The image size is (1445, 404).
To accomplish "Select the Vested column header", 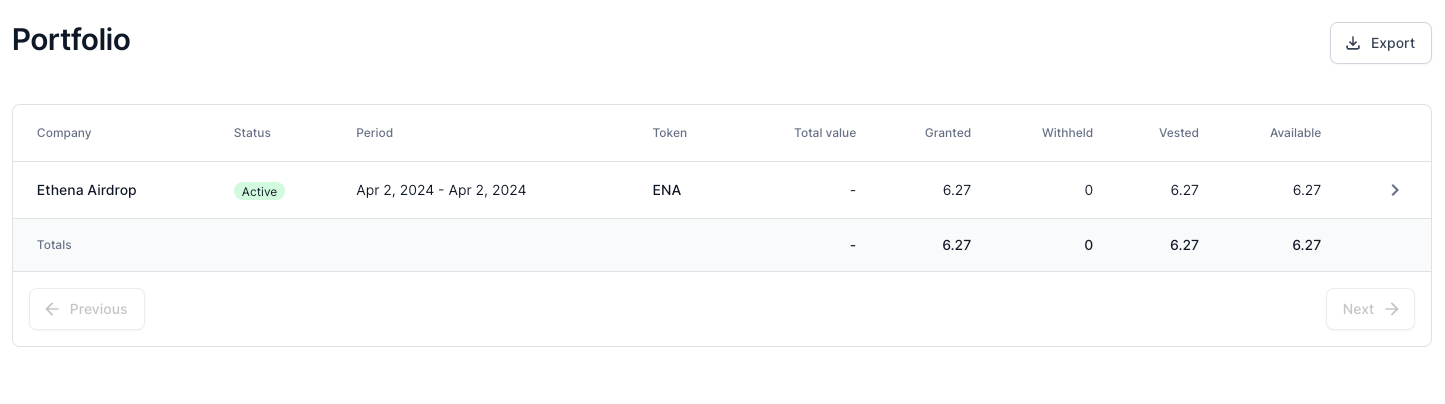I will 1179,133.
